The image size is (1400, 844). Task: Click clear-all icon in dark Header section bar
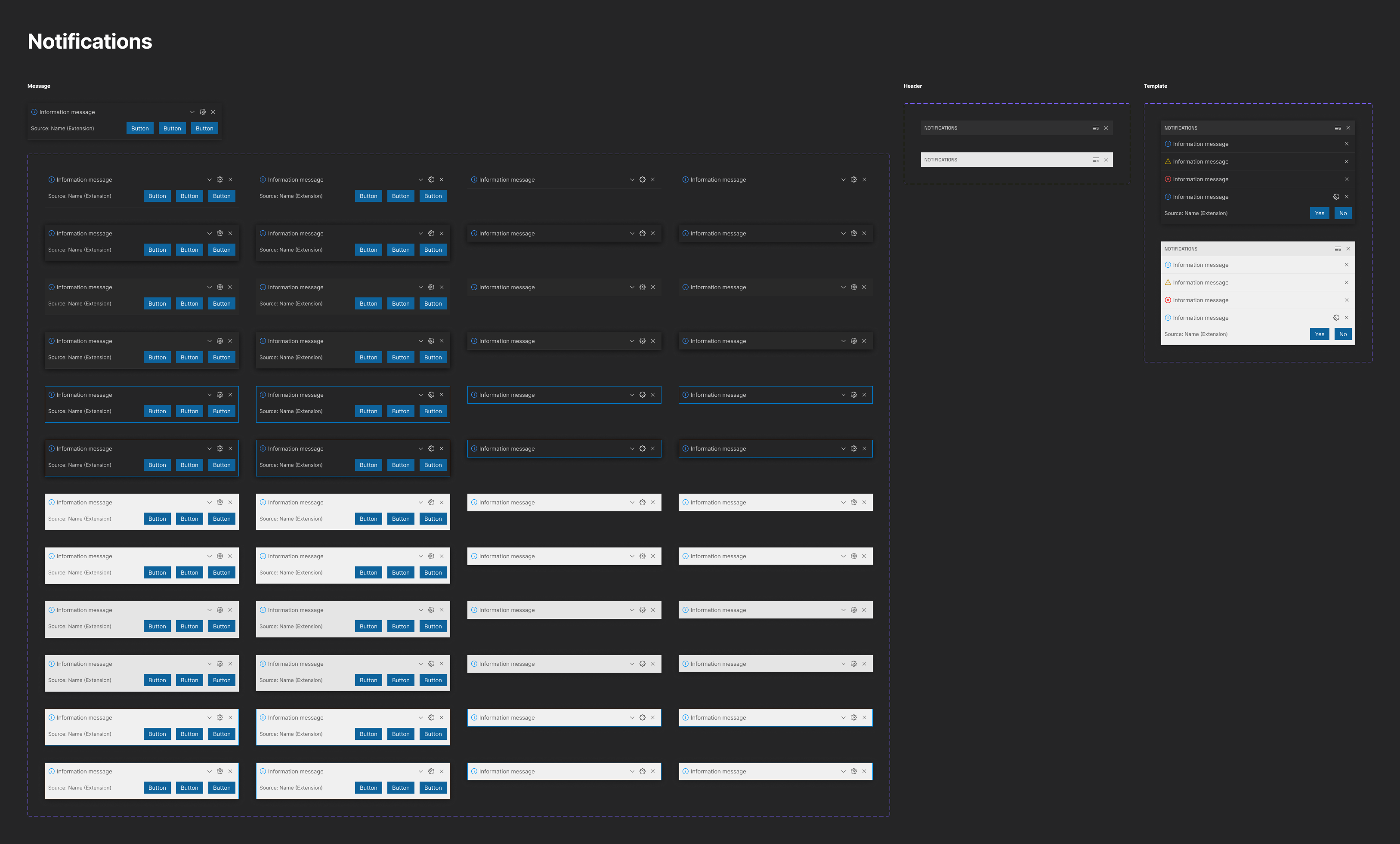click(x=1095, y=128)
